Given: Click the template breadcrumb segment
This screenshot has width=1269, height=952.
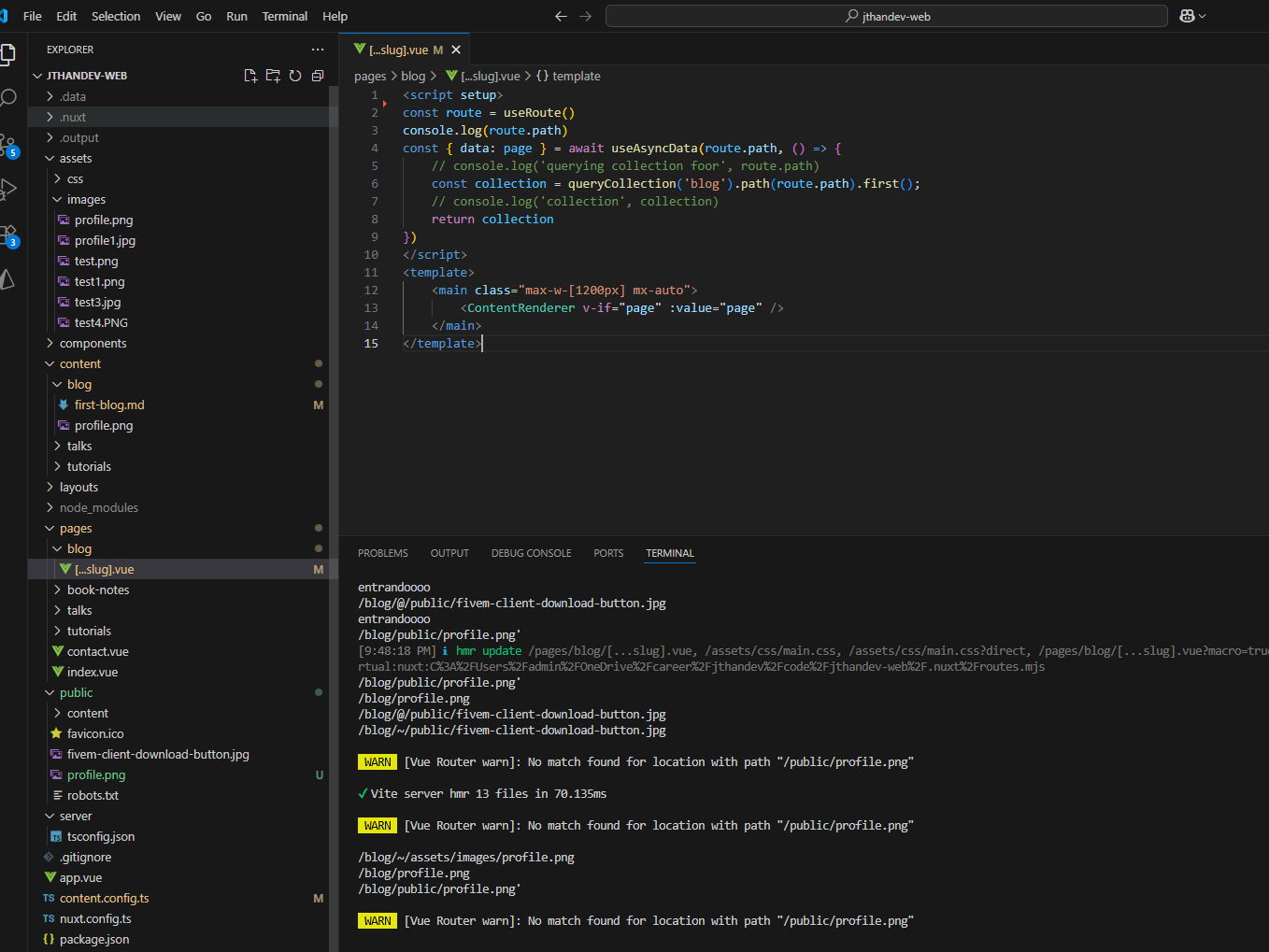Looking at the screenshot, I should [x=568, y=76].
